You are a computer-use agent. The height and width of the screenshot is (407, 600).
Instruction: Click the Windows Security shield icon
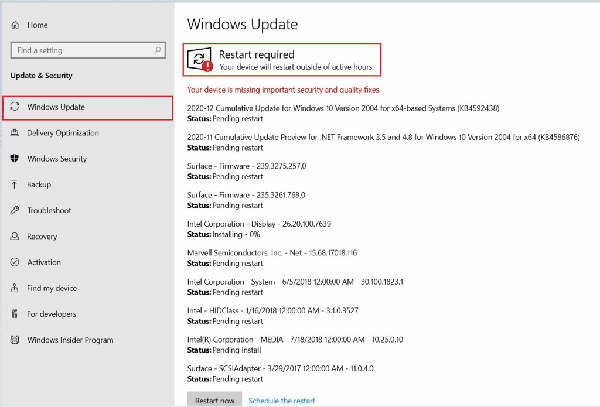[14, 158]
